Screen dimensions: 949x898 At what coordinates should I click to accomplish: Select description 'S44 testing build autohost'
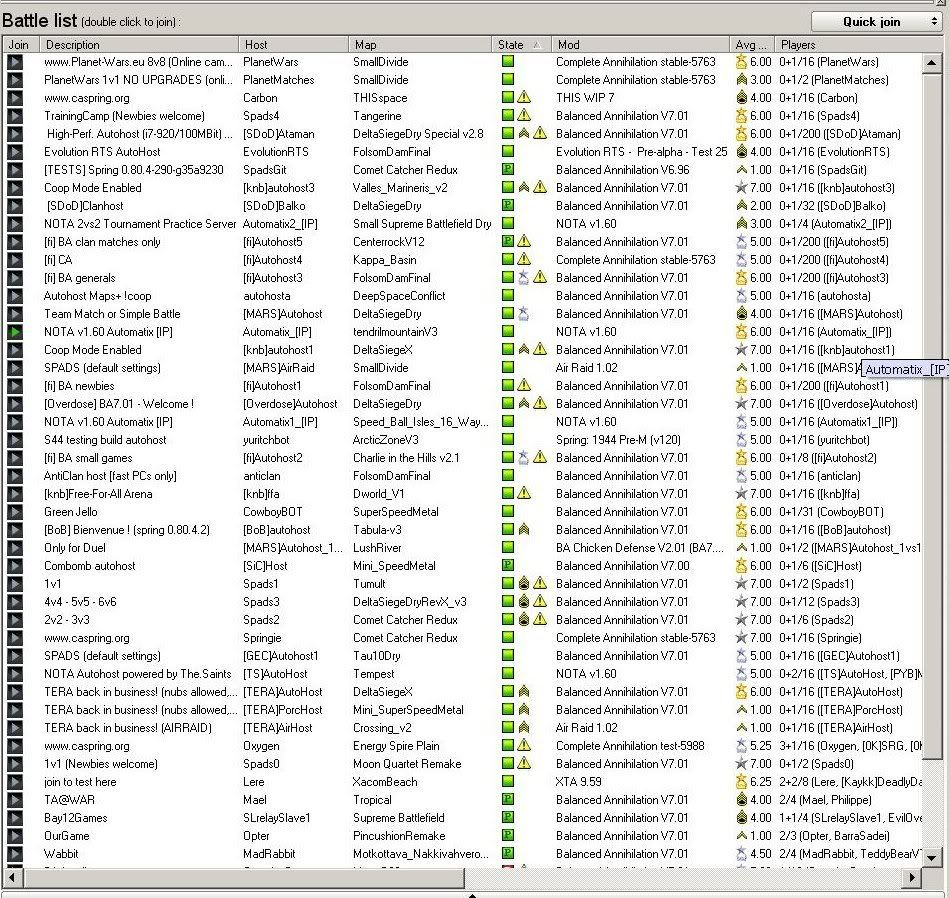click(x=105, y=440)
